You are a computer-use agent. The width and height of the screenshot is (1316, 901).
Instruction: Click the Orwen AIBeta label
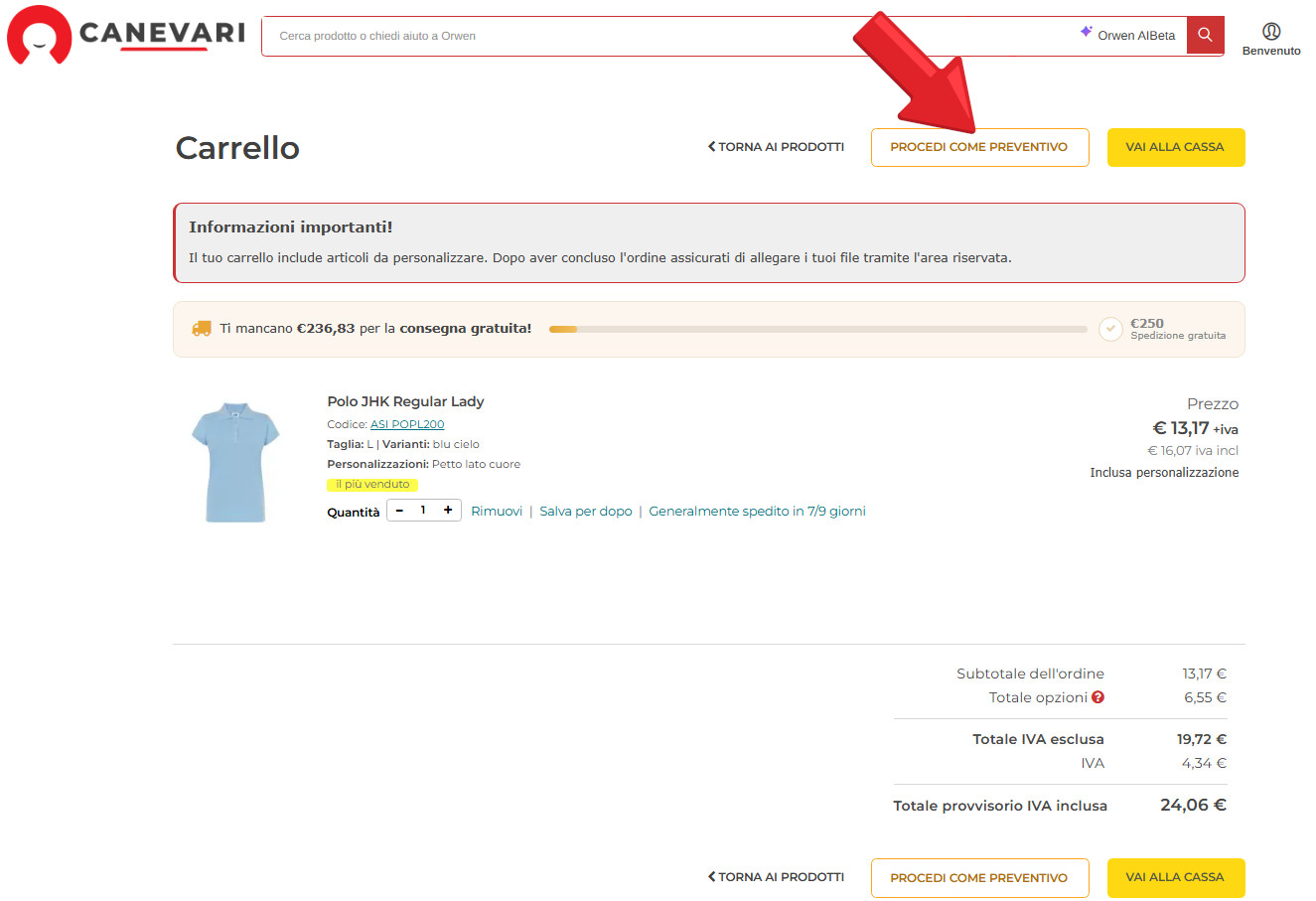[x=1136, y=36]
